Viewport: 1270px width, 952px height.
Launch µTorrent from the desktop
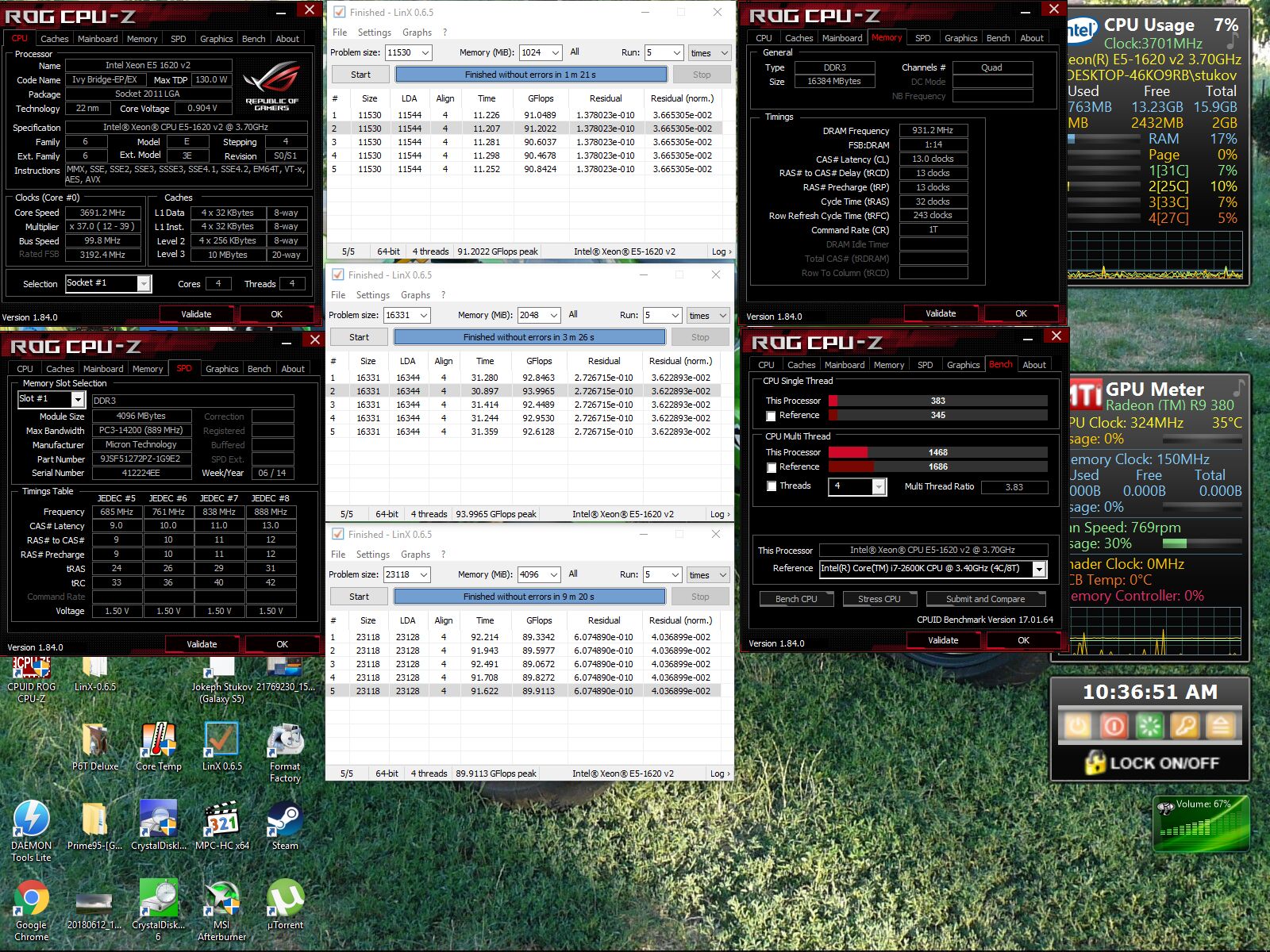coord(285,905)
